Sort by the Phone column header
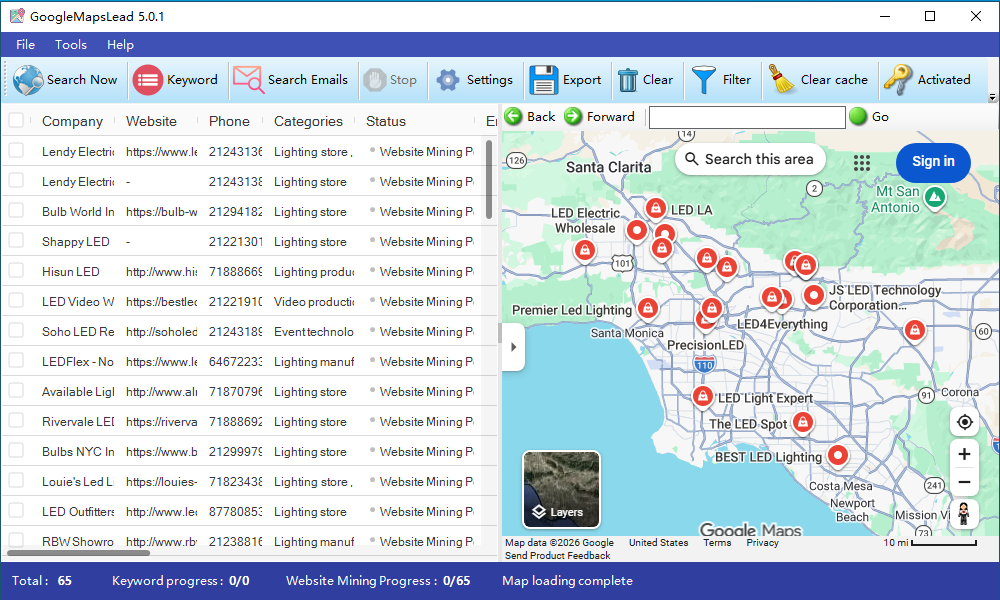Image resolution: width=1000 pixels, height=600 pixels. tap(229, 121)
